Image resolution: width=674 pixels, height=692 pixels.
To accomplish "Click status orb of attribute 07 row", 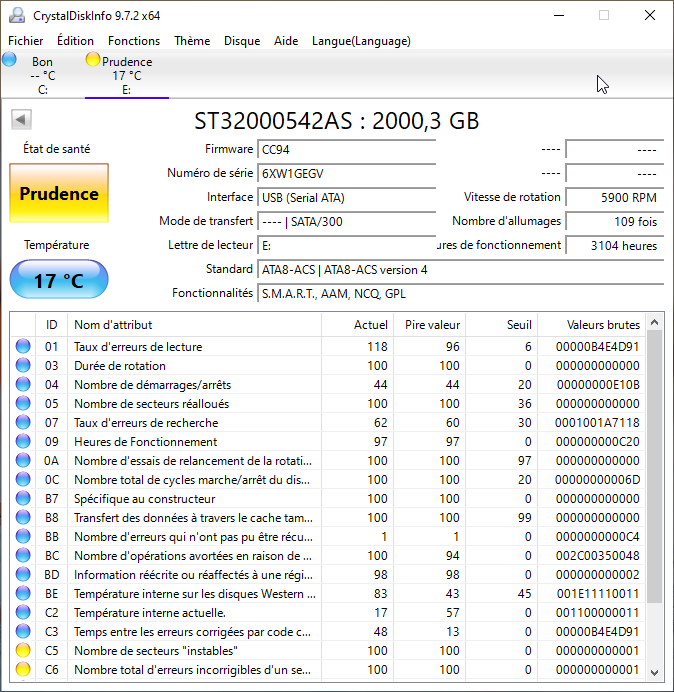I will tap(23, 422).
